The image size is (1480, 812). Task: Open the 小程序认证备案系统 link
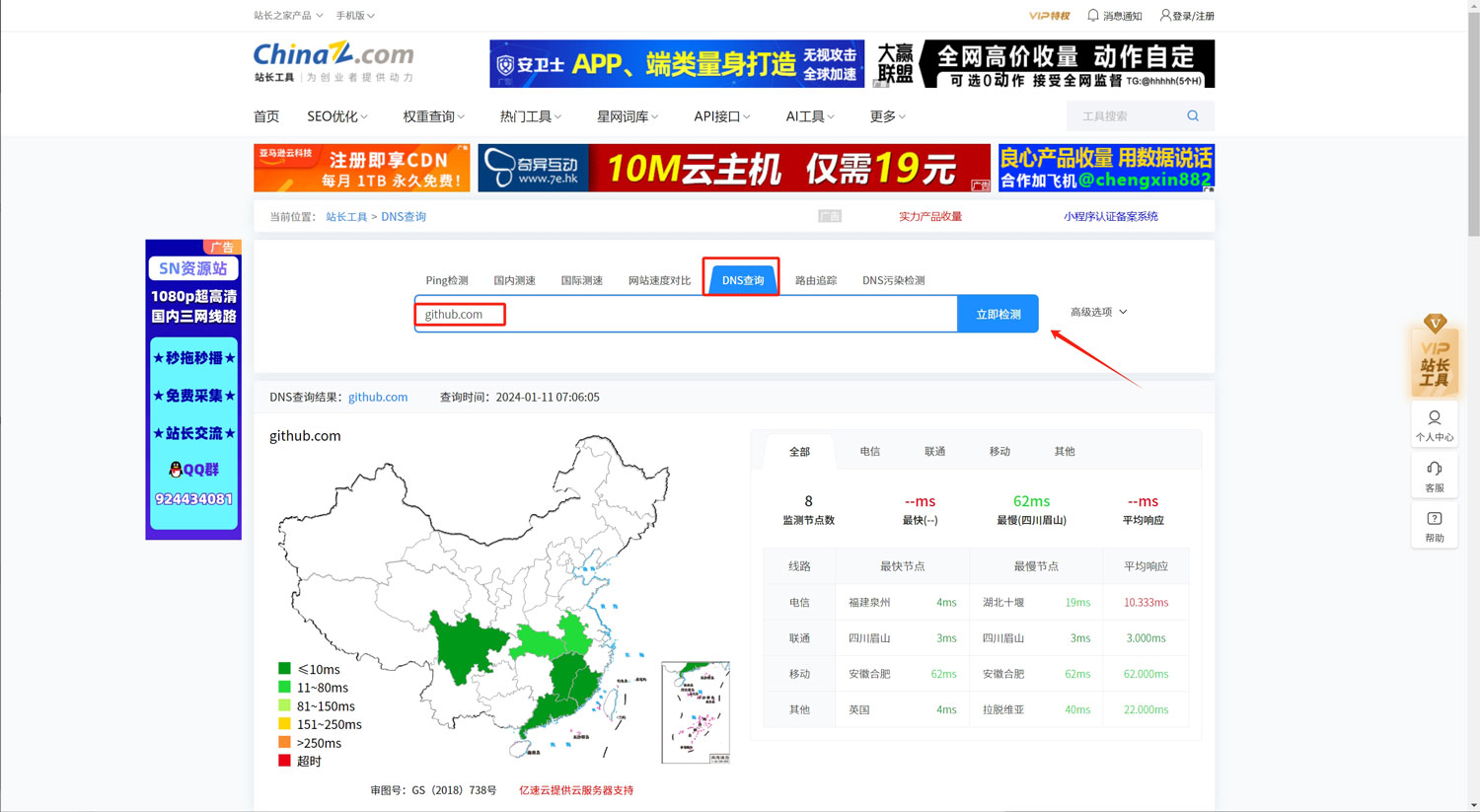(x=1110, y=216)
